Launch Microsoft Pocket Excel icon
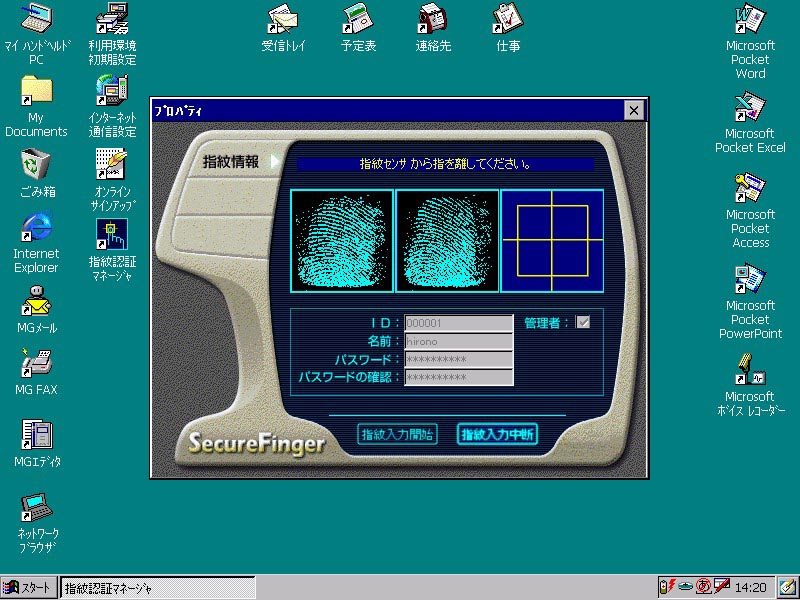 (x=750, y=108)
